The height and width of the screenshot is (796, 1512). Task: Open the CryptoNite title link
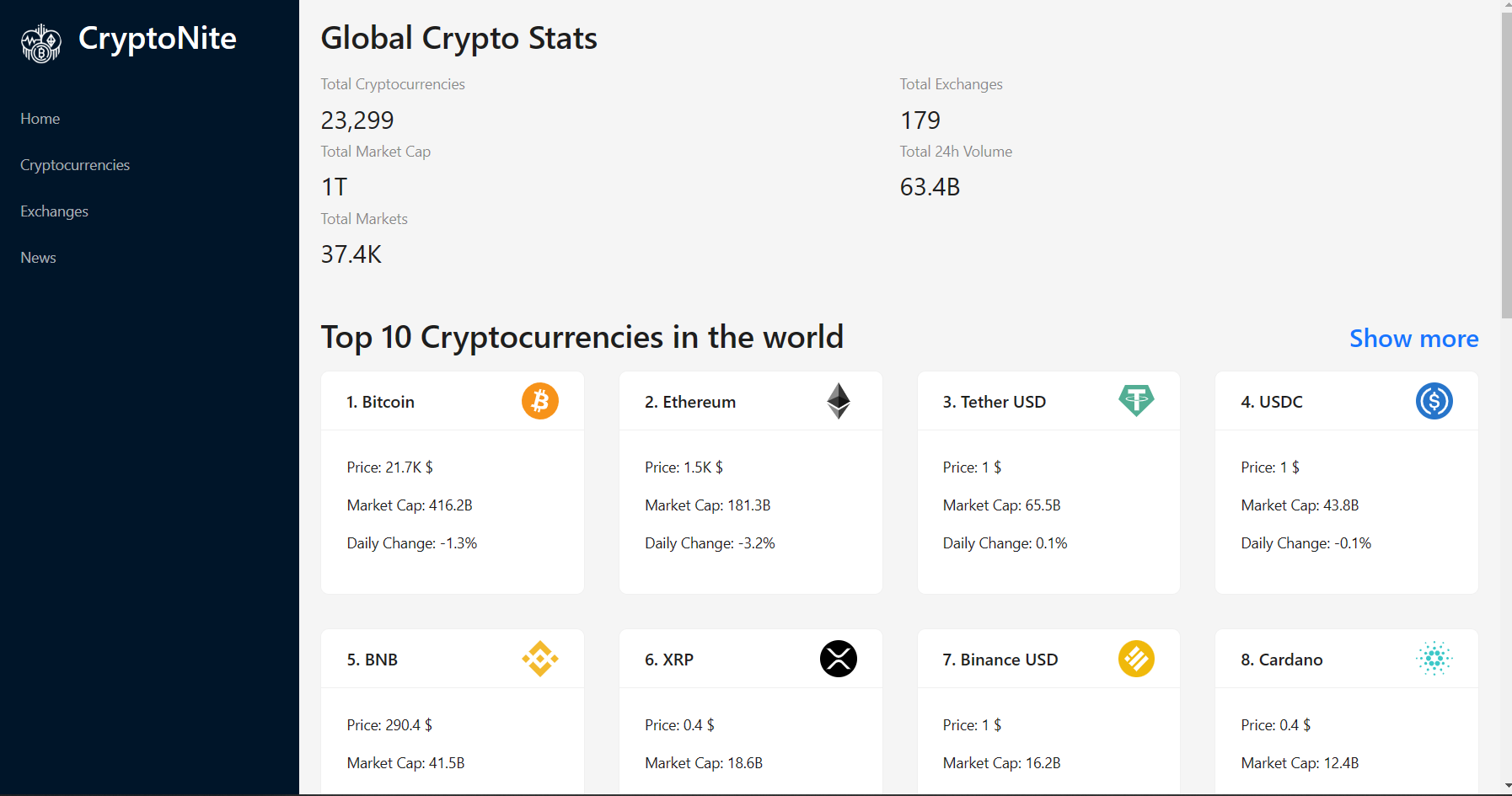[158, 39]
